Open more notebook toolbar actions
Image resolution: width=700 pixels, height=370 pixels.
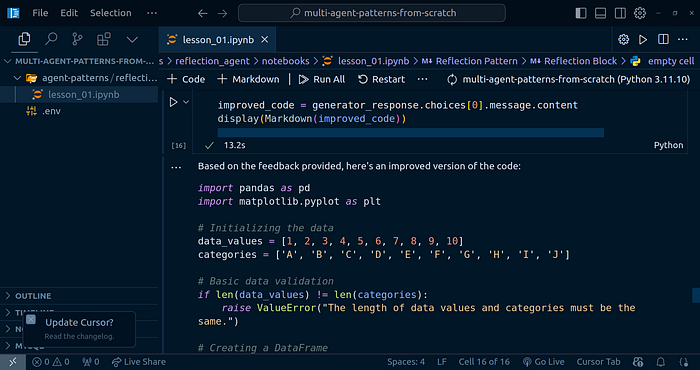point(422,79)
